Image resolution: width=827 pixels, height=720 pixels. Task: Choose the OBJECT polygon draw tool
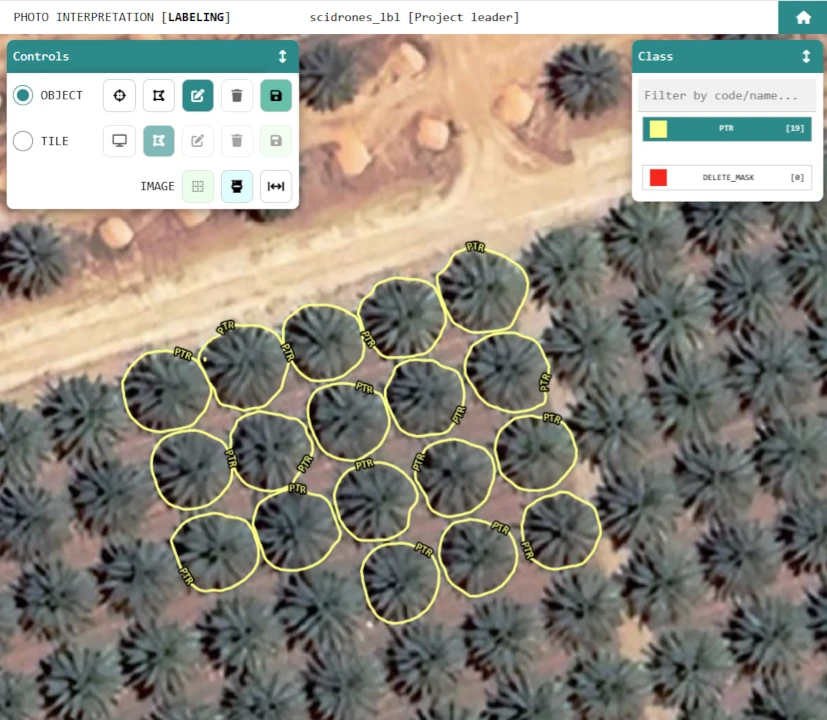click(x=159, y=95)
